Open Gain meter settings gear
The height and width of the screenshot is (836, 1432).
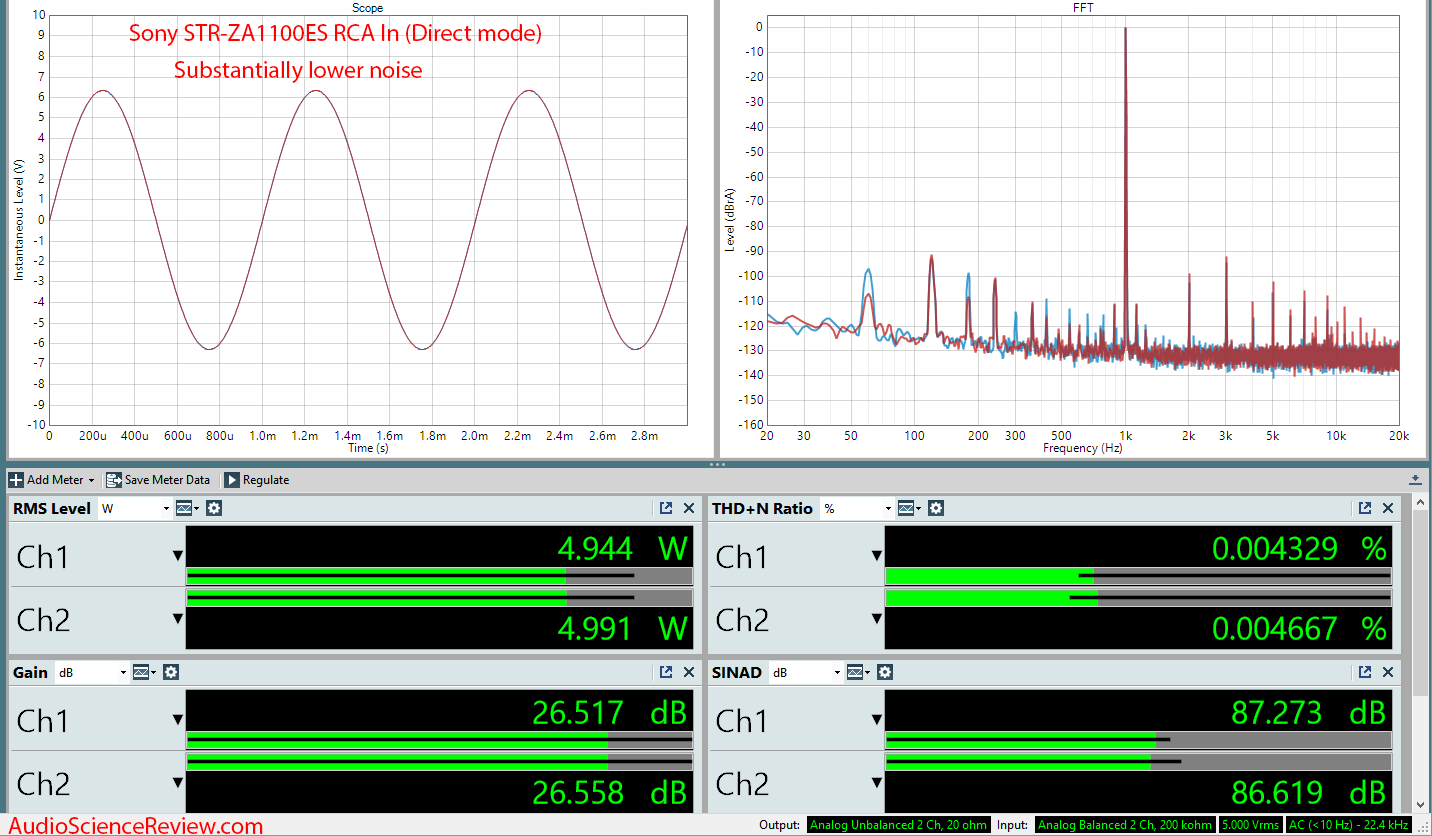point(171,672)
